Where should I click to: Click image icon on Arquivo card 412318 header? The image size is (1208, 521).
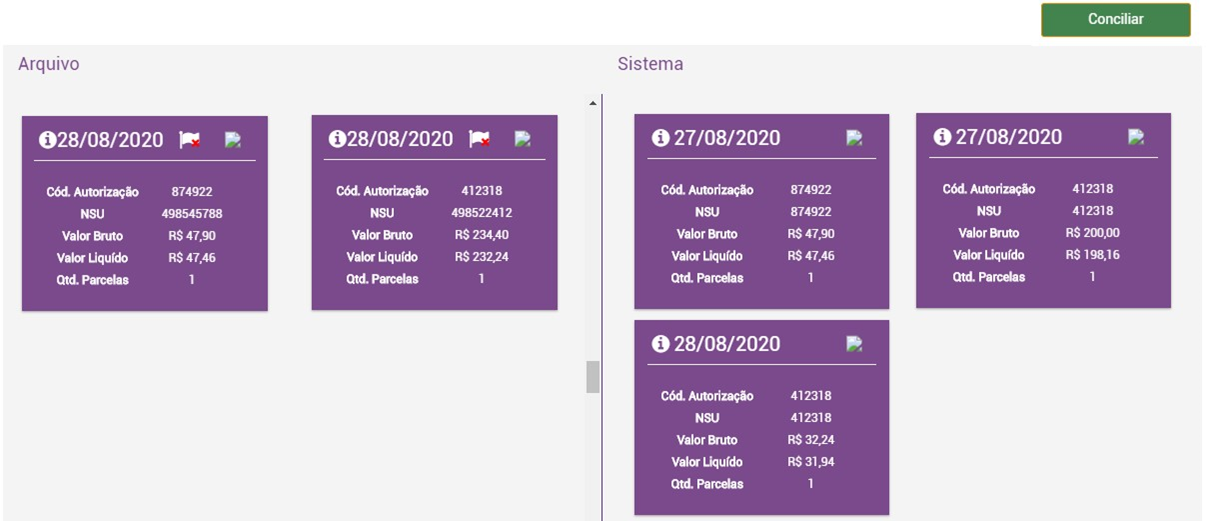[x=523, y=139]
